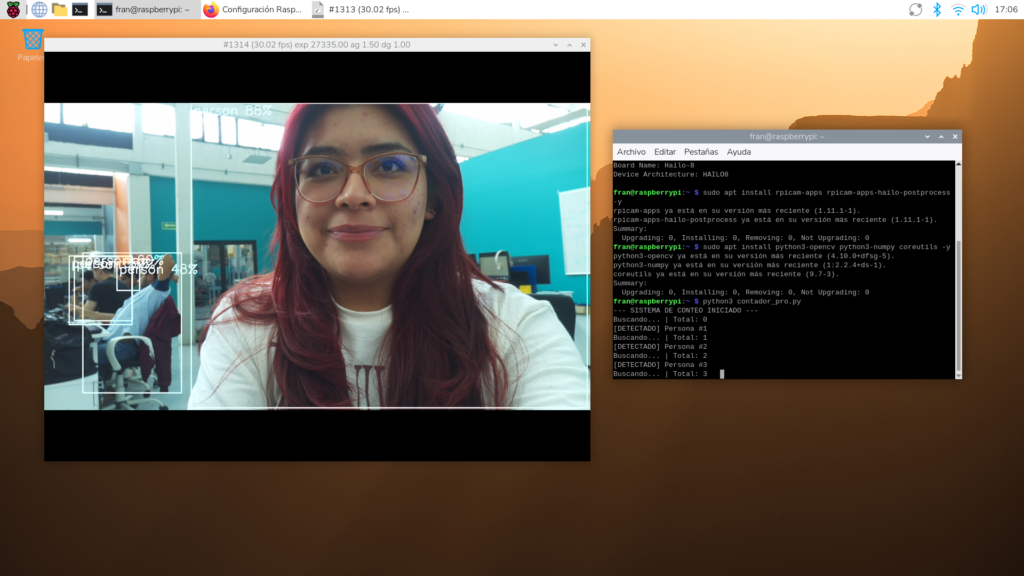Open the Wi-Fi network menu
Screen dimensions: 1024x576
tap(957, 9)
